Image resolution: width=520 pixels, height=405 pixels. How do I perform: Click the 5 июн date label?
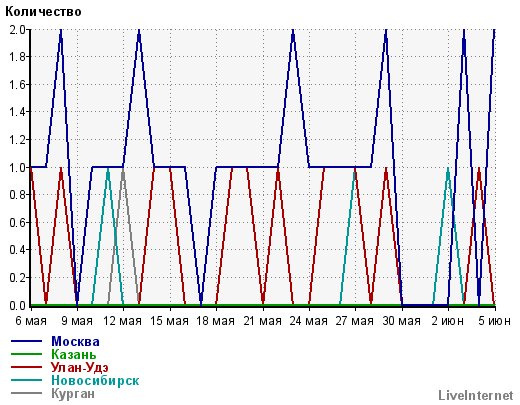[x=495, y=321]
